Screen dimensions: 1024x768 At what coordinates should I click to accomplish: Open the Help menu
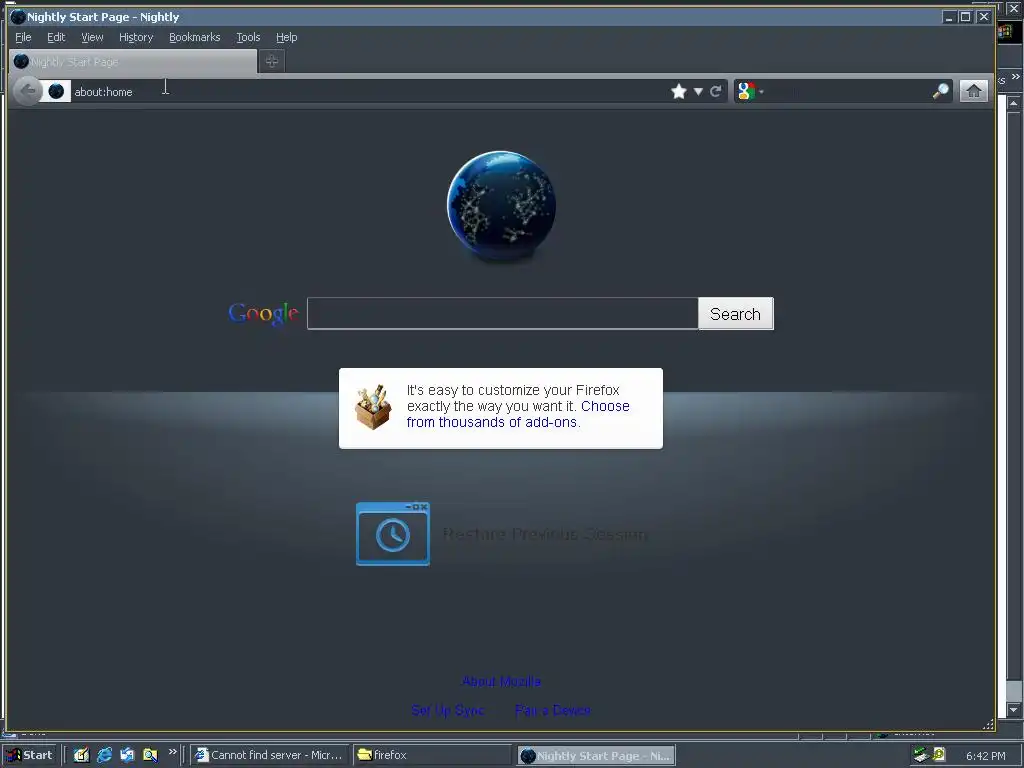(286, 37)
